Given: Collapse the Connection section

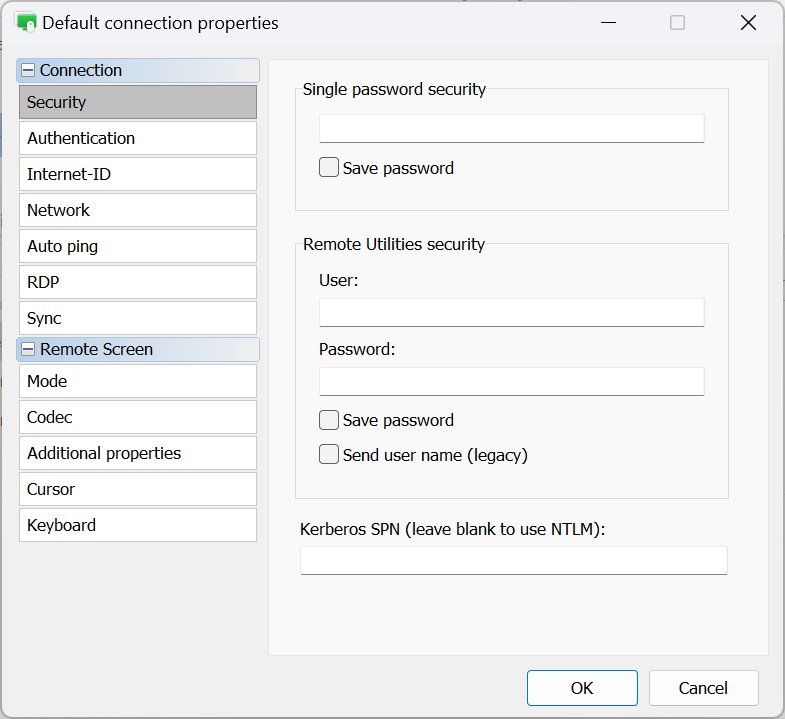Looking at the screenshot, I should (x=28, y=71).
